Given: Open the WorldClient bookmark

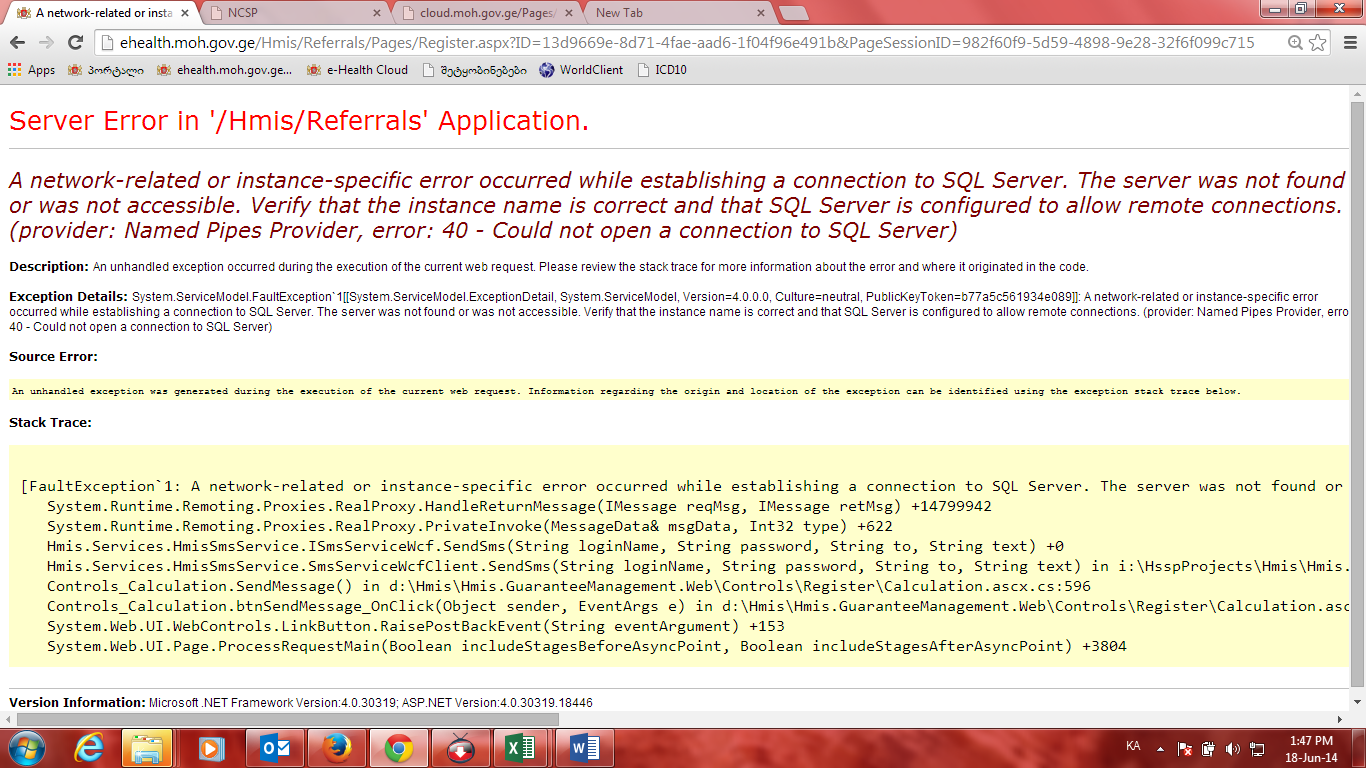Looking at the screenshot, I should (581, 70).
